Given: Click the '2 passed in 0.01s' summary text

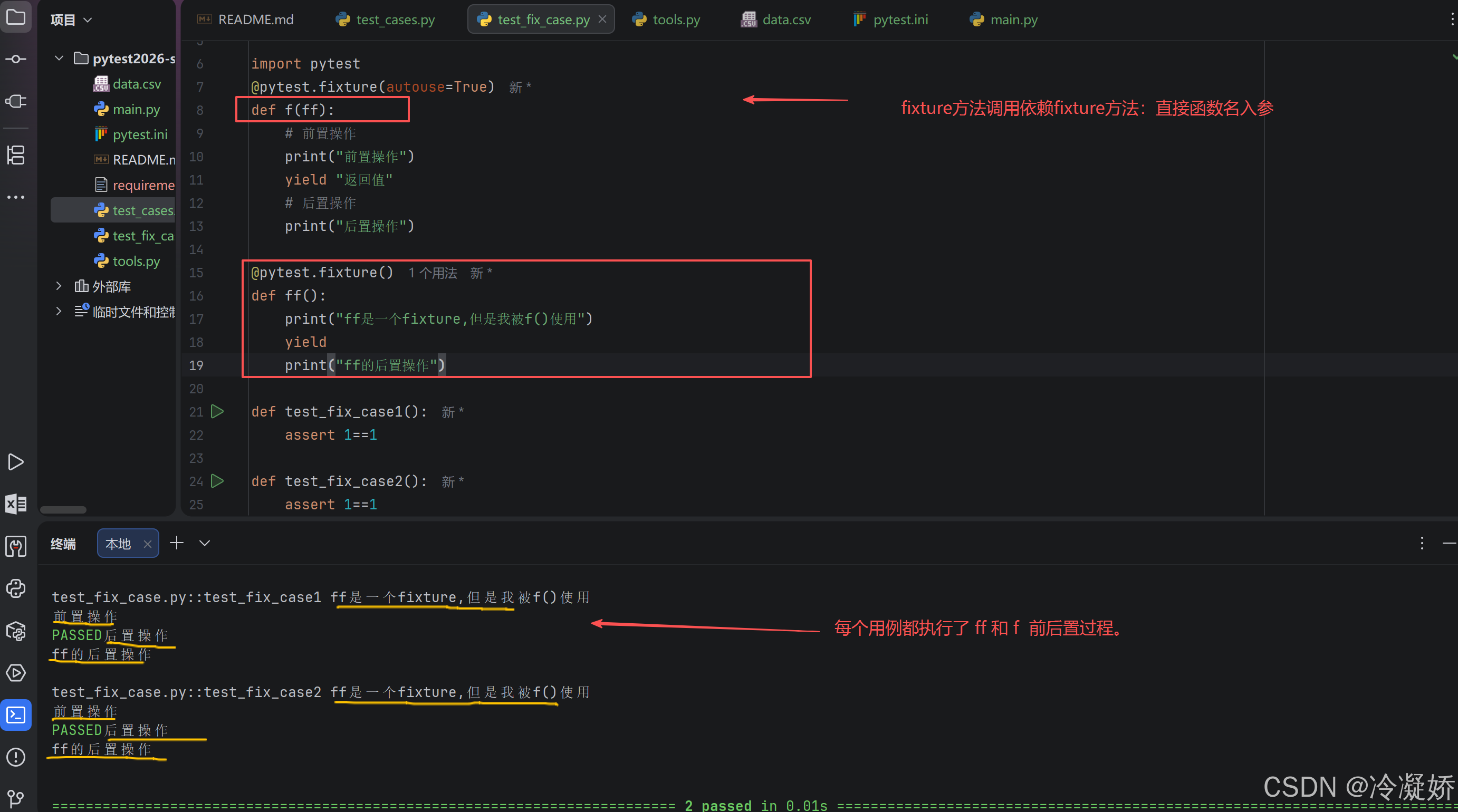Looking at the screenshot, I should (x=755, y=805).
